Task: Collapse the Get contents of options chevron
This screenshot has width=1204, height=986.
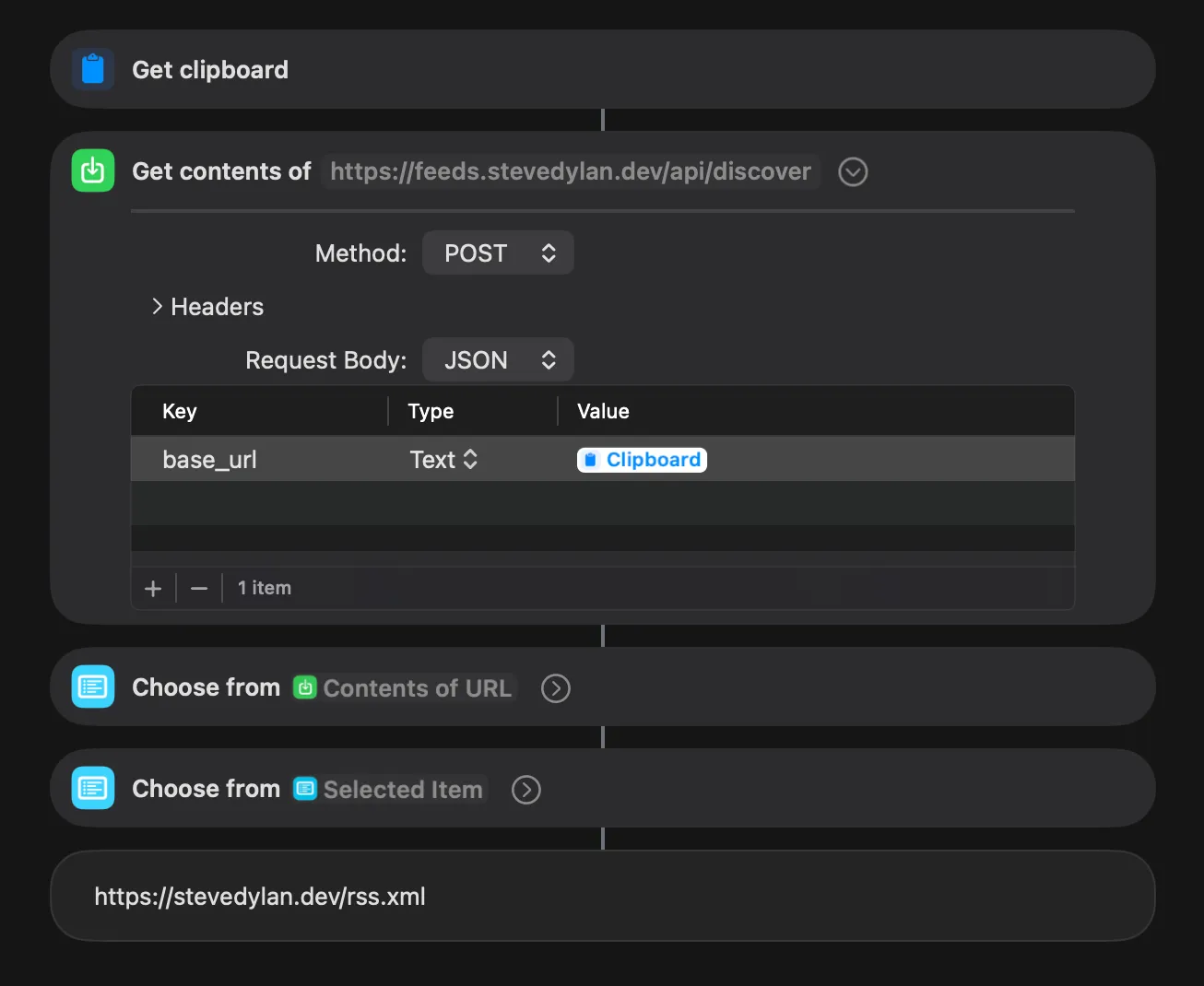Action: [853, 171]
